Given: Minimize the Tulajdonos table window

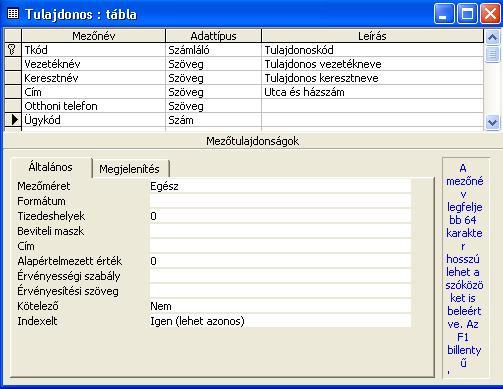Looking at the screenshot, I should pyautogui.click(x=444, y=14).
